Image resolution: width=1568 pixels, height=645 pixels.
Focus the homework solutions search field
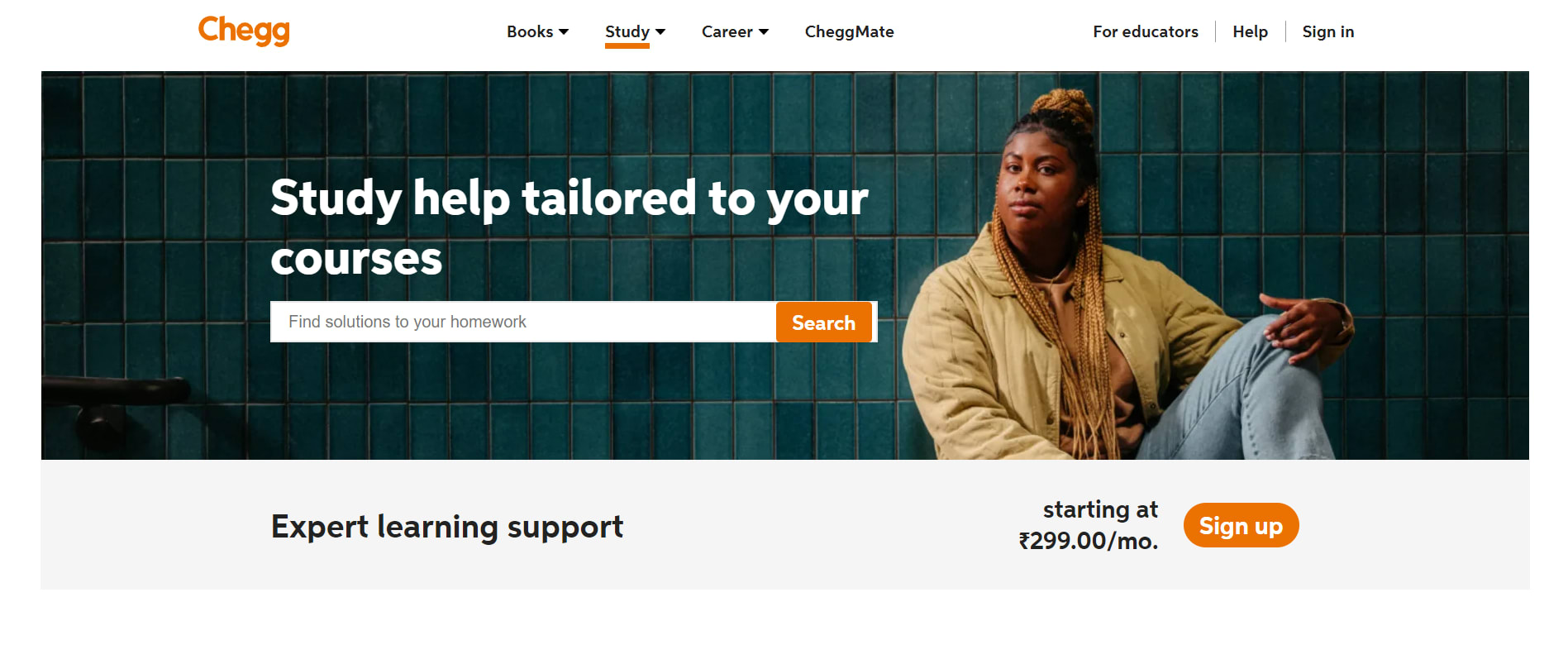[x=523, y=322]
